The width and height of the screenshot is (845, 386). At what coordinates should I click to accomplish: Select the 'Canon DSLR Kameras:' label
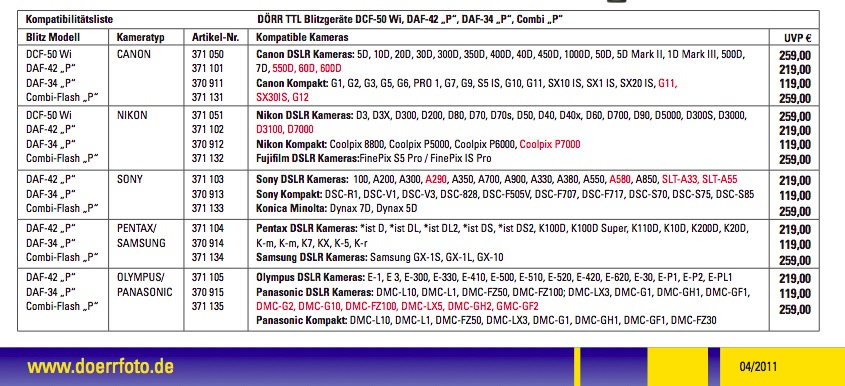[x=305, y=54]
